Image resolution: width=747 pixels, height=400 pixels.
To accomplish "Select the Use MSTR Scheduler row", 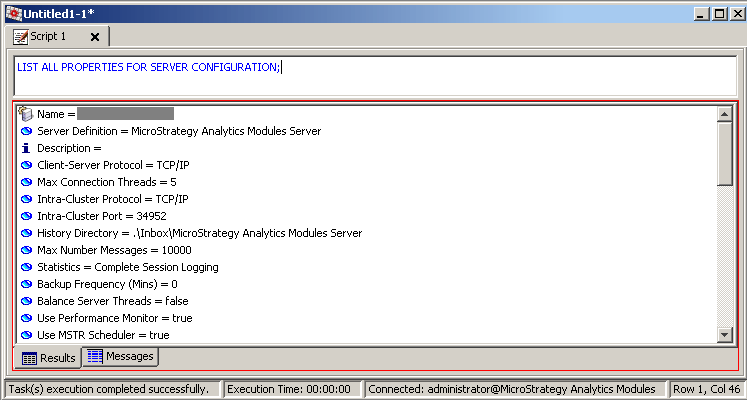I will (x=103, y=335).
